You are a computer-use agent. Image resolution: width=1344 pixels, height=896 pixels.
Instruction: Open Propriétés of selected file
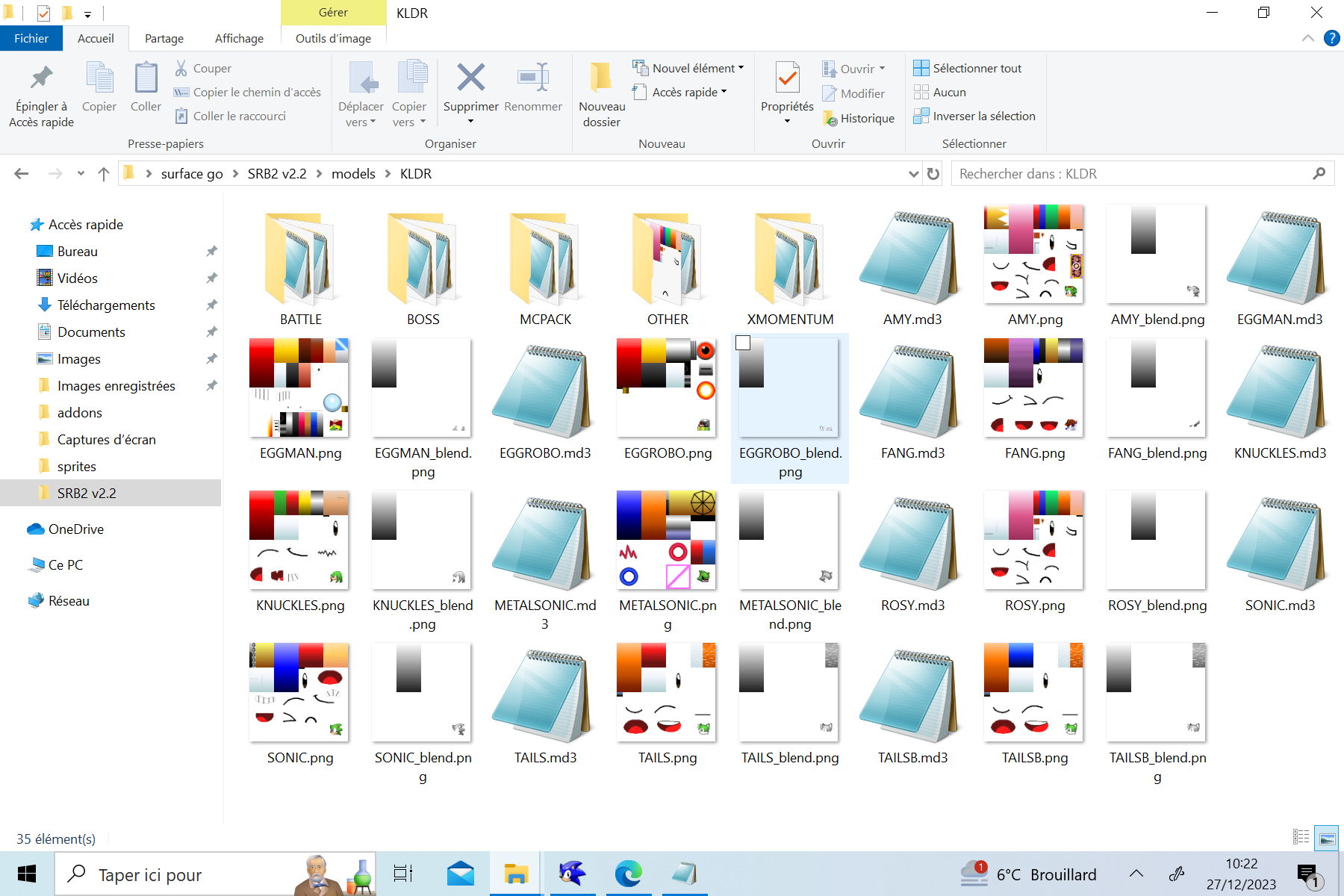(x=787, y=87)
